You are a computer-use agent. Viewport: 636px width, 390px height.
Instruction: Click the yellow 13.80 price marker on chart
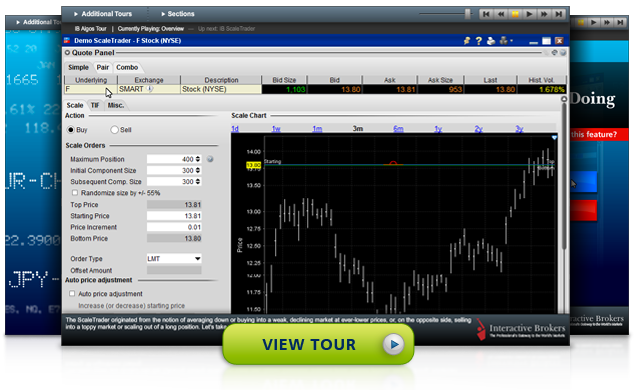pyautogui.click(x=254, y=165)
